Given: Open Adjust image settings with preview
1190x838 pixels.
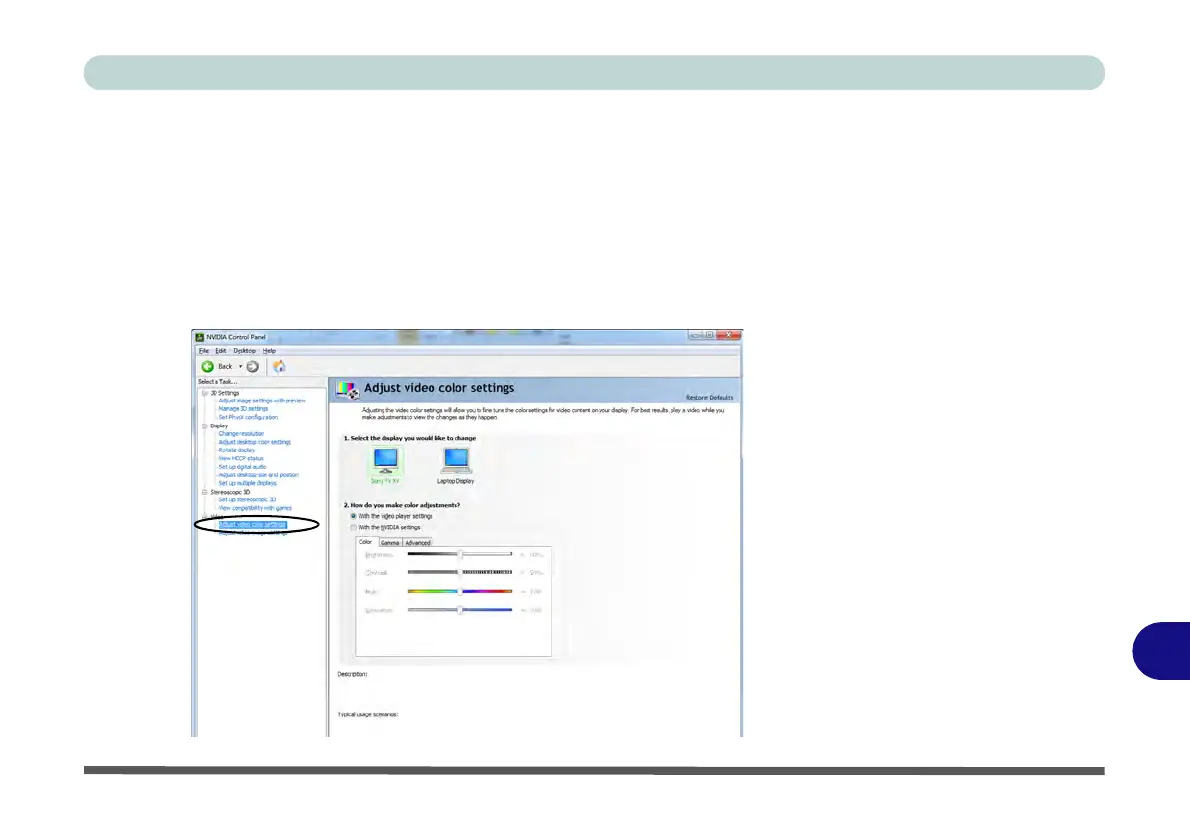Looking at the screenshot, I should (x=262, y=401).
